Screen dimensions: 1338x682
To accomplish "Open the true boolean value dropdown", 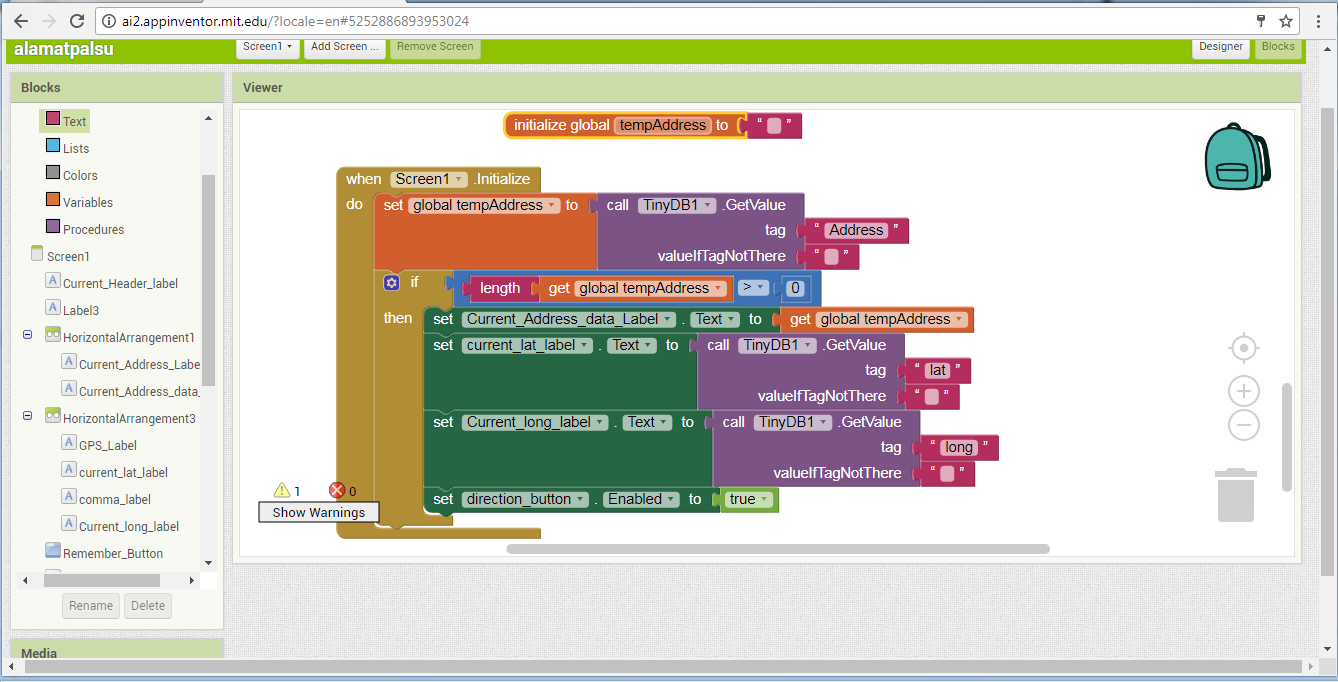I will pos(749,499).
